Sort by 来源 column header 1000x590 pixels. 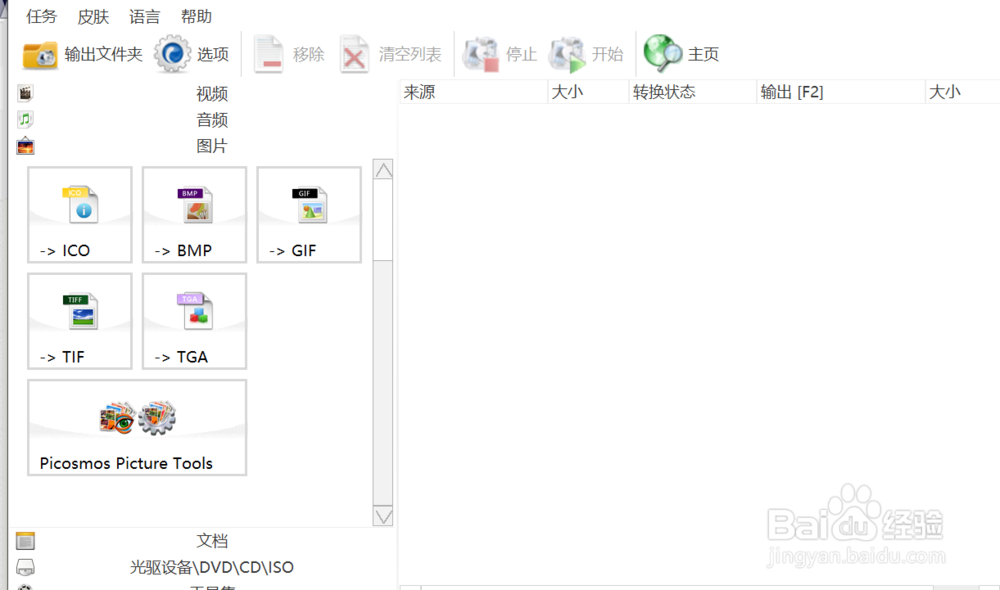473,92
